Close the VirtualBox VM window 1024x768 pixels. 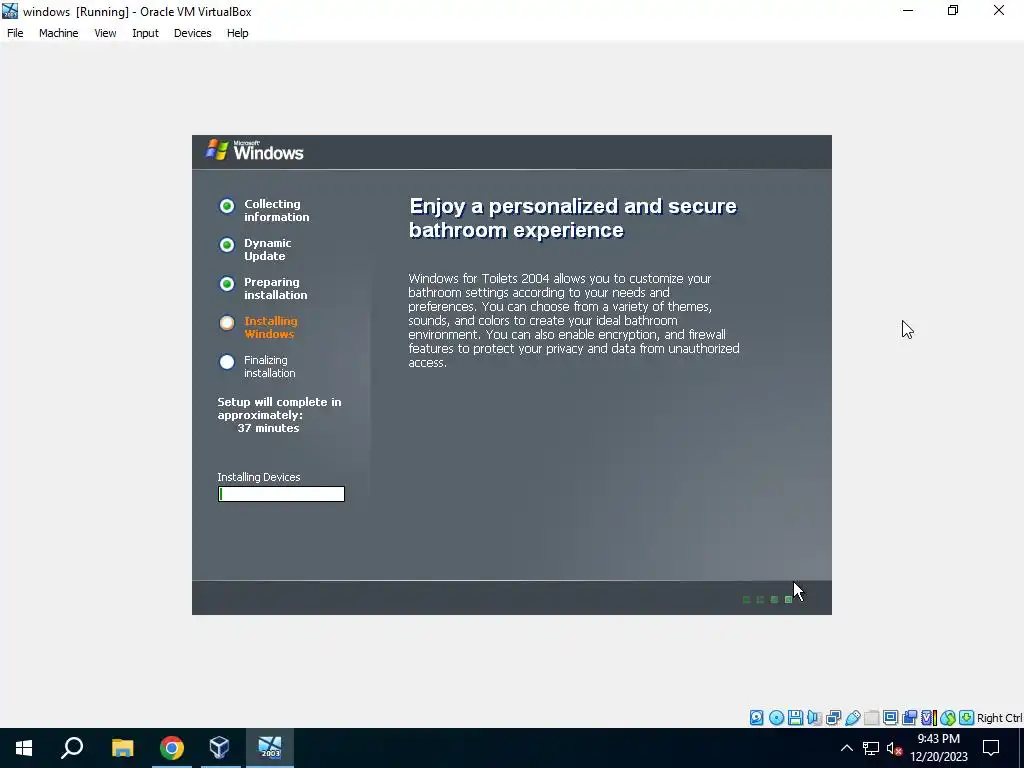(x=999, y=11)
